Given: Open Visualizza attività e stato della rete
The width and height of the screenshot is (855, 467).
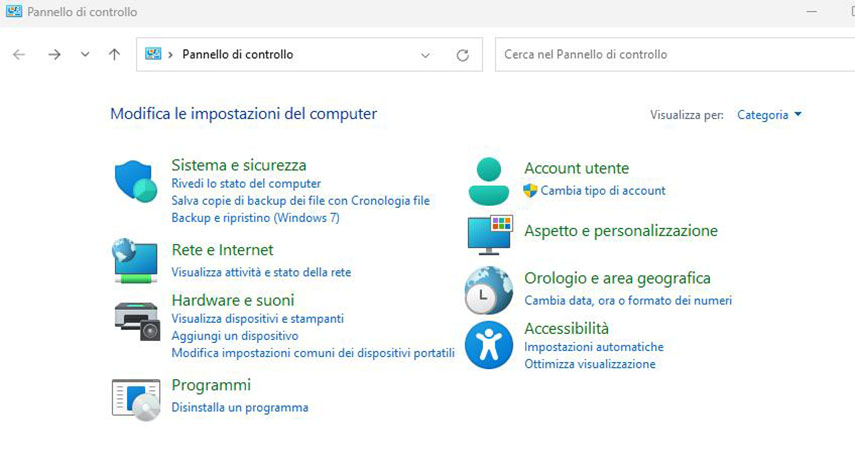Looking at the screenshot, I should coord(261,272).
